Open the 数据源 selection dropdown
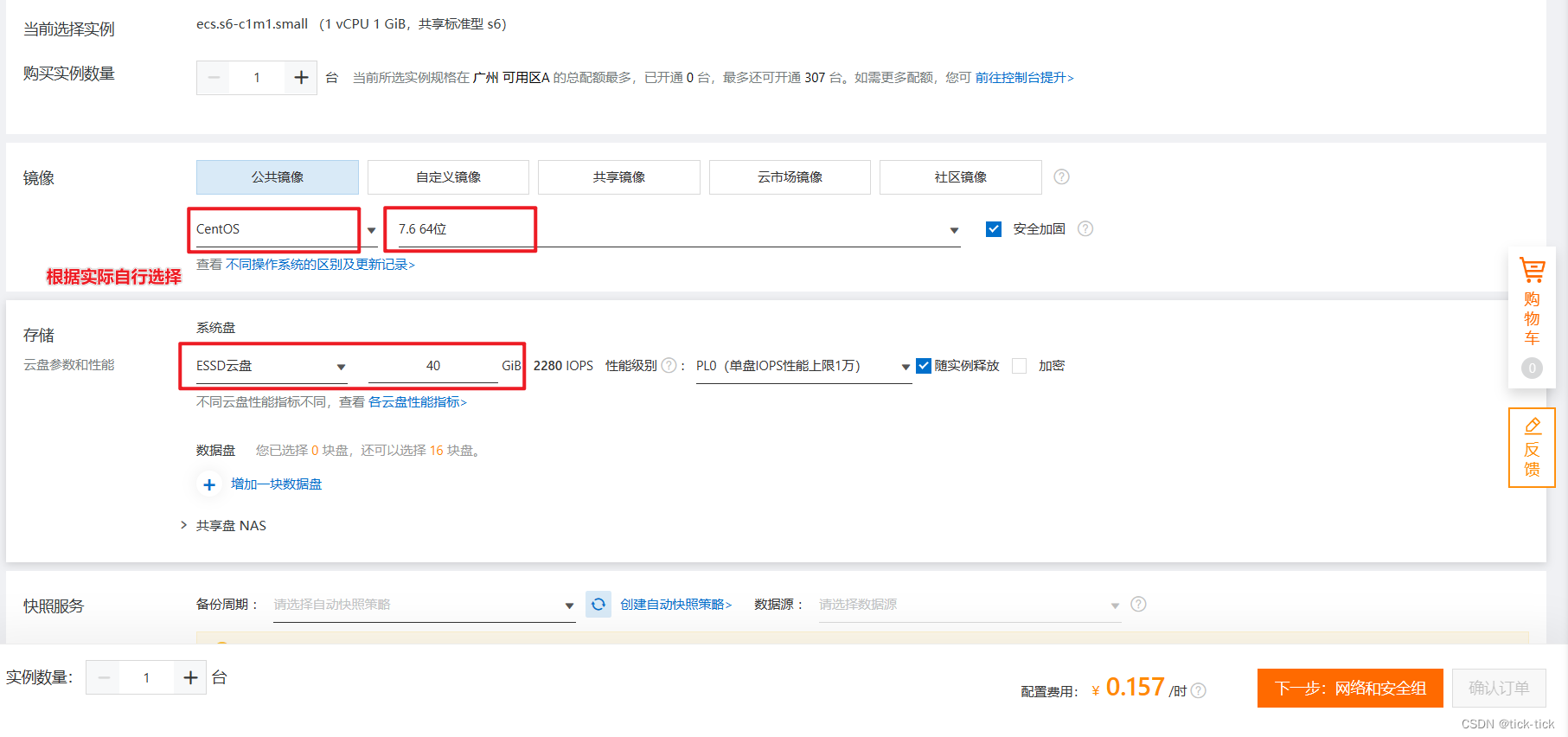Screen dimensions: 1568x737 coord(970,605)
